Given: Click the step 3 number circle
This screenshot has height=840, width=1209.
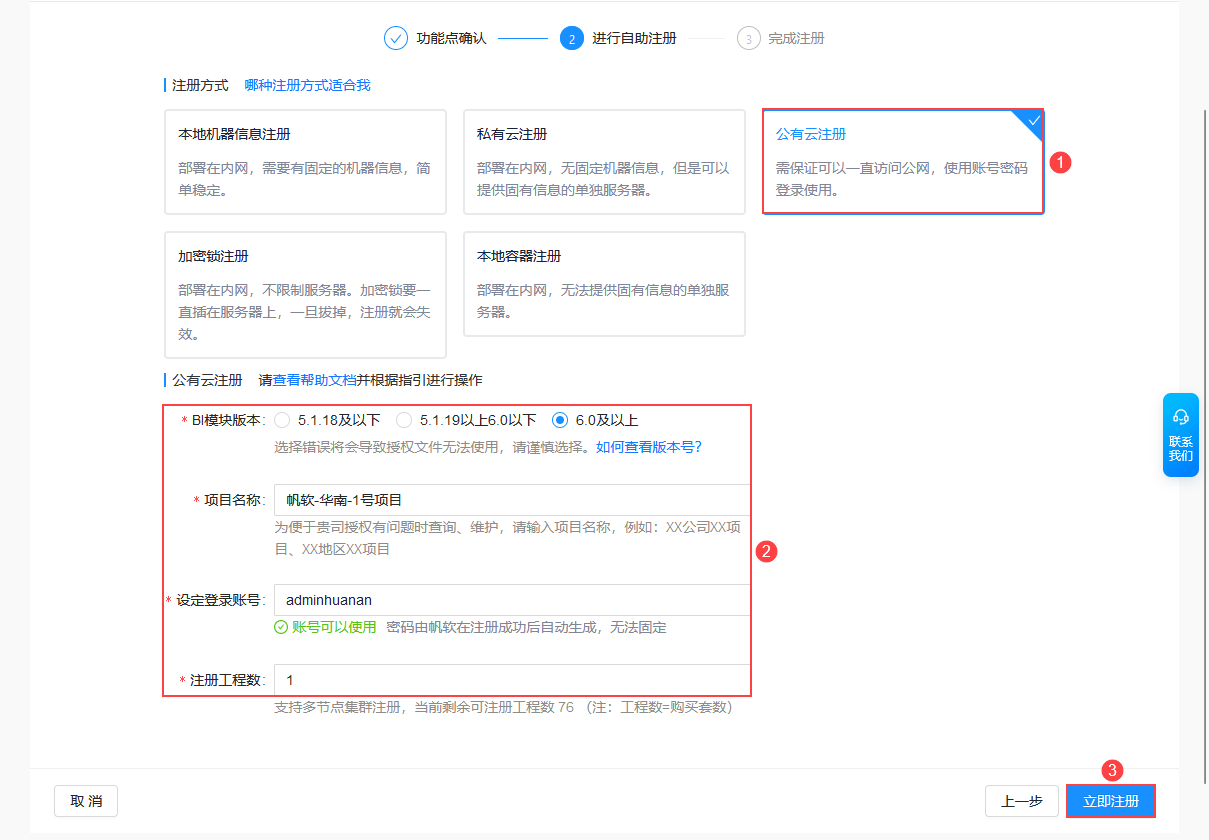Looking at the screenshot, I should coord(748,38).
